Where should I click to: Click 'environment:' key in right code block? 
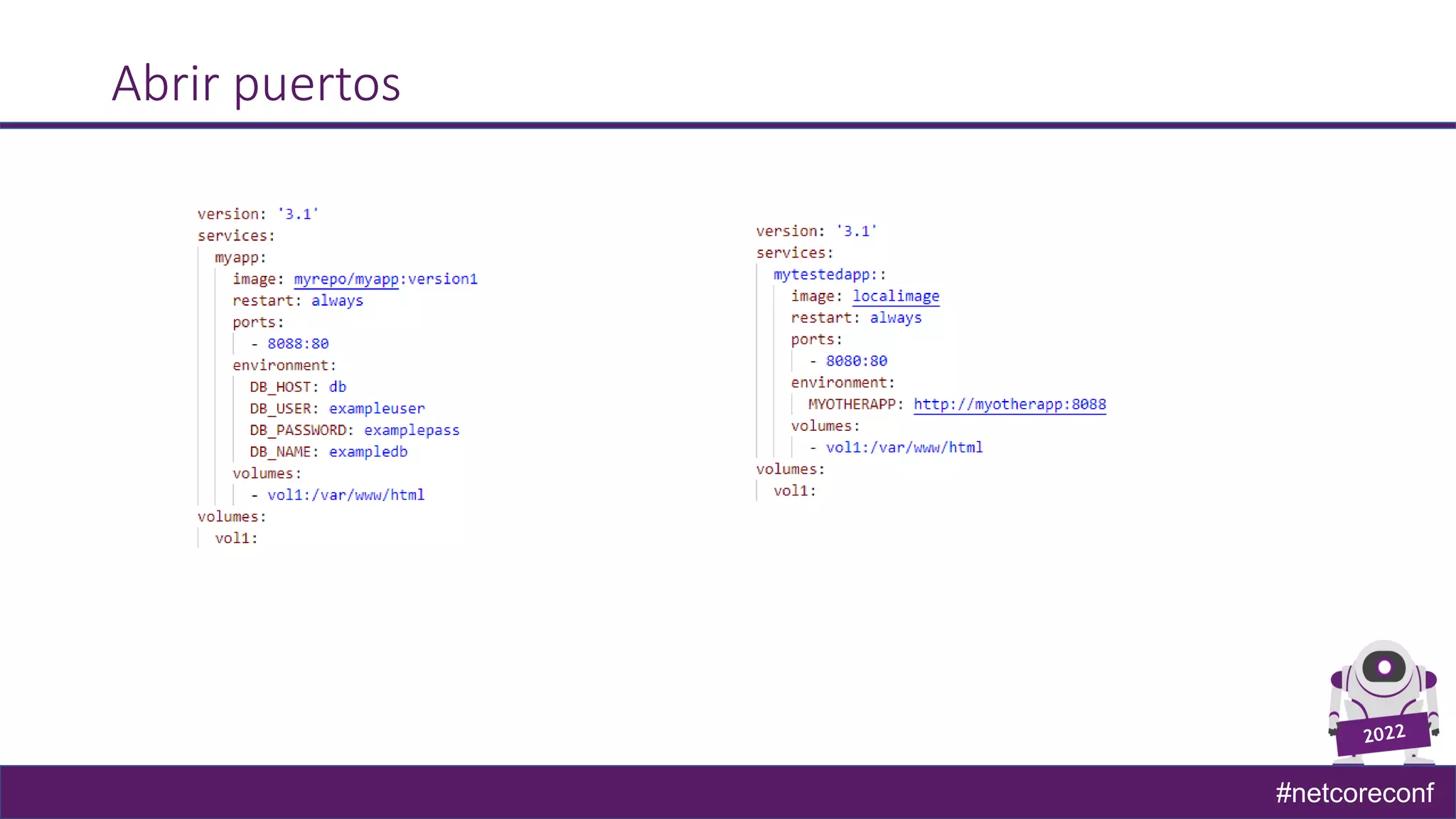click(x=843, y=382)
